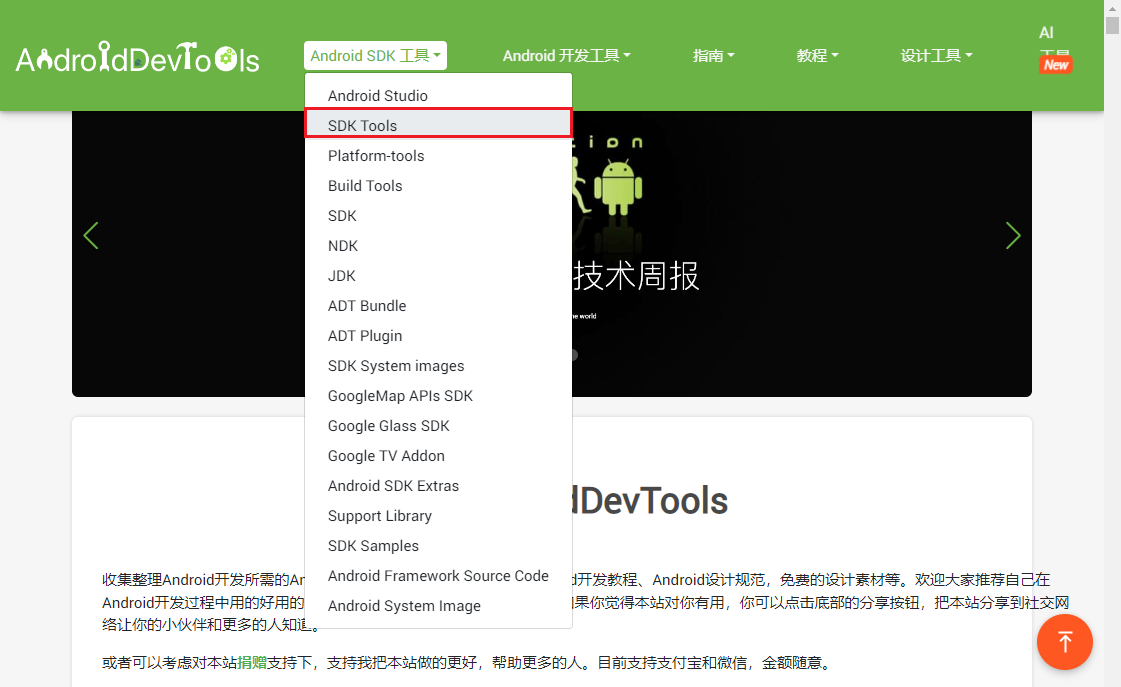1121x687 pixels.
Task: Select ADT Bundle menu entry
Action: pyautogui.click(x=438, y=306)
